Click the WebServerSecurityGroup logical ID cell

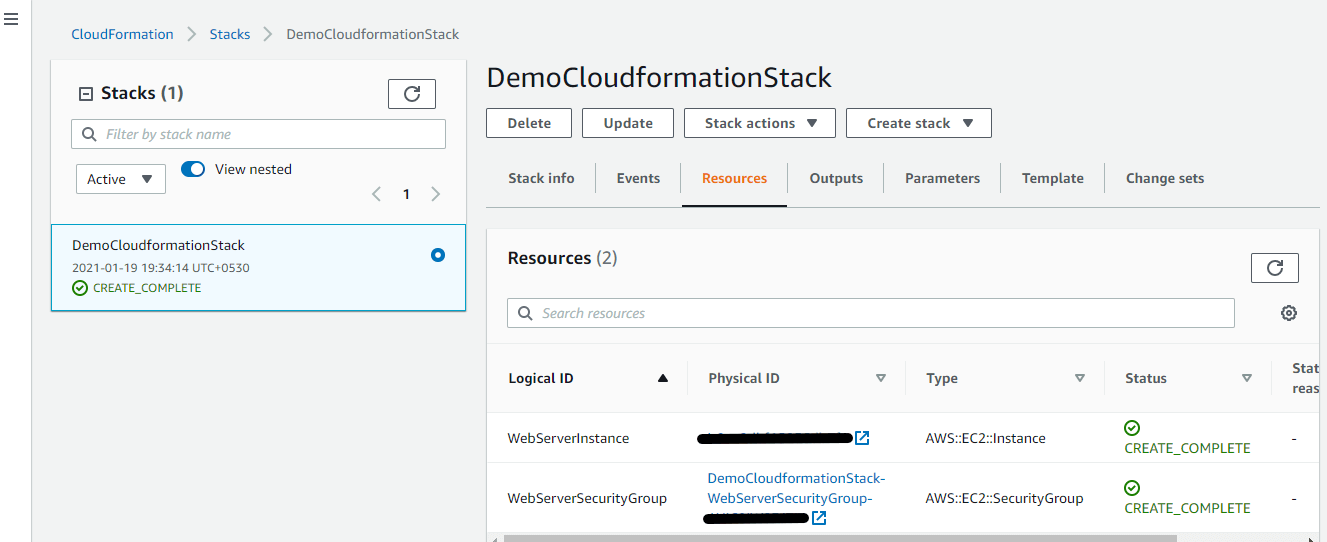point(587,498)
